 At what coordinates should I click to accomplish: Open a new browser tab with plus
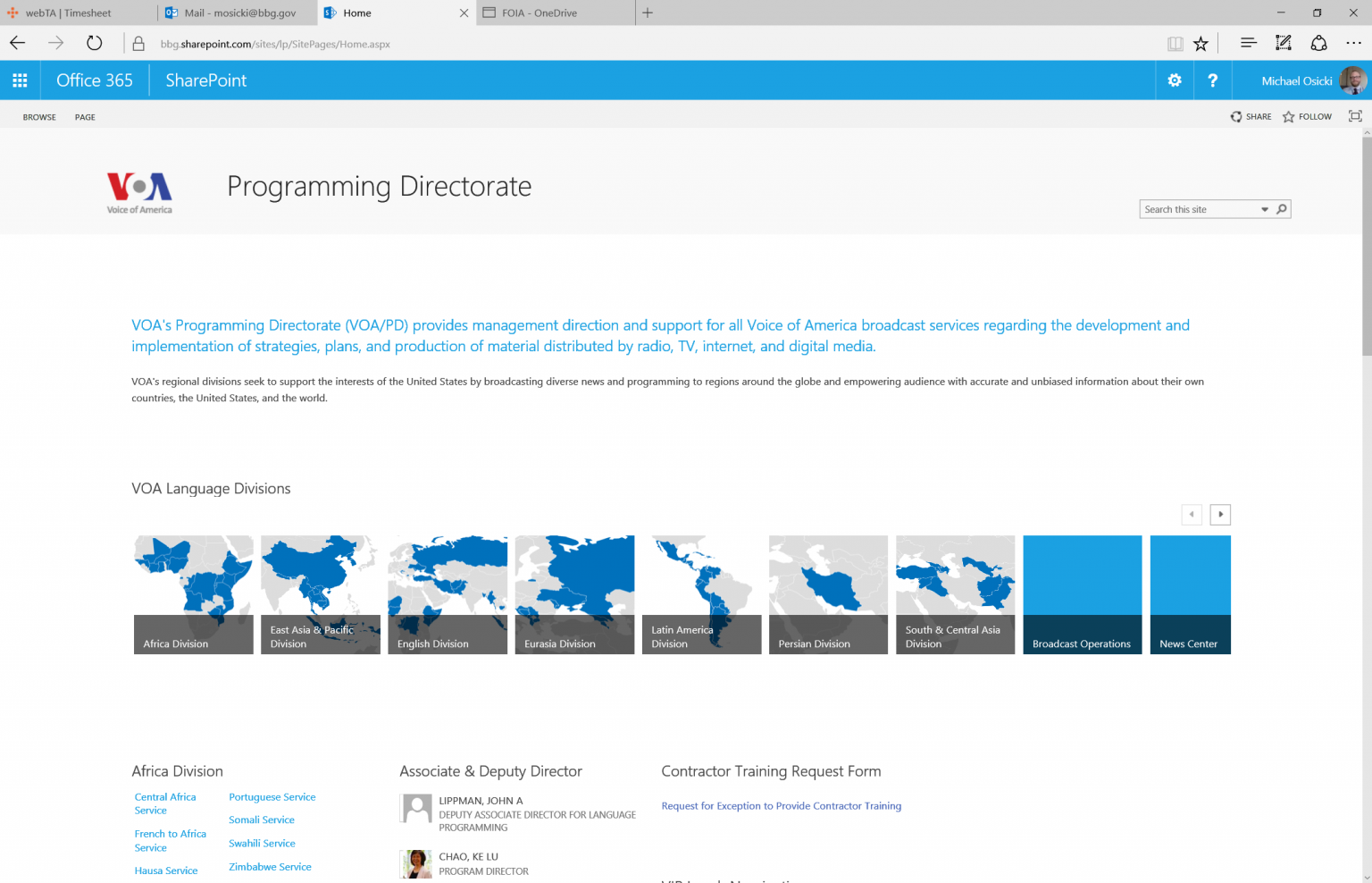(648, 13)
